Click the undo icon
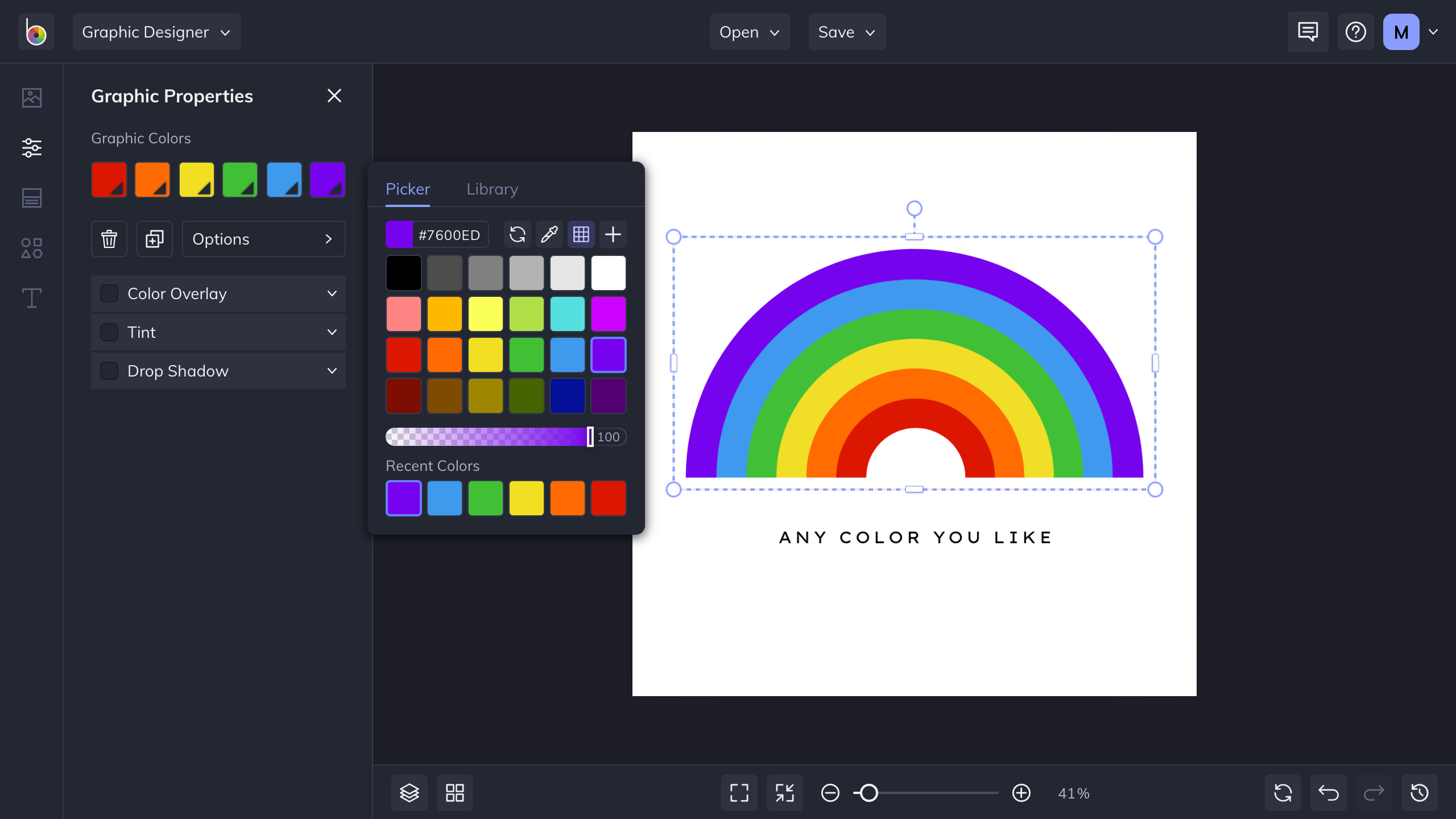The image size is (1456, 819). (1328, 792)
